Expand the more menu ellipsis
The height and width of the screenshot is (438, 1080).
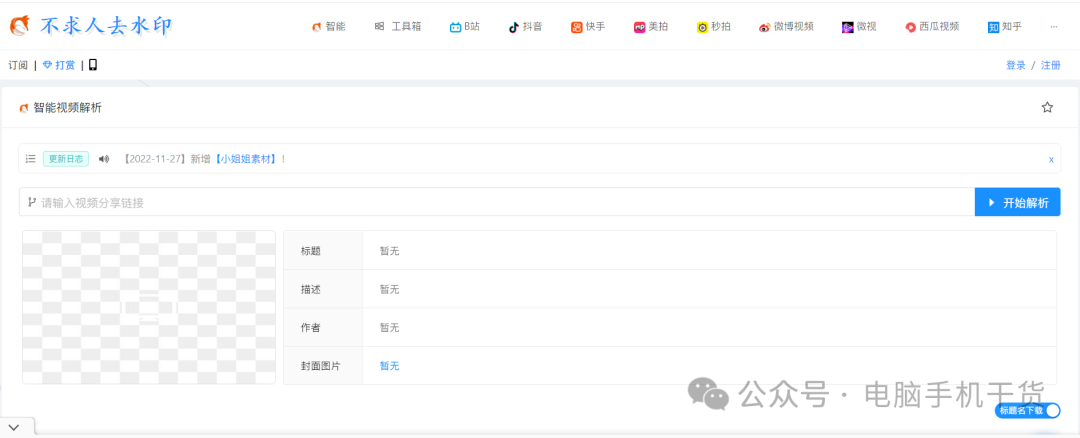pyautogui.click(x=1053, y=27)
